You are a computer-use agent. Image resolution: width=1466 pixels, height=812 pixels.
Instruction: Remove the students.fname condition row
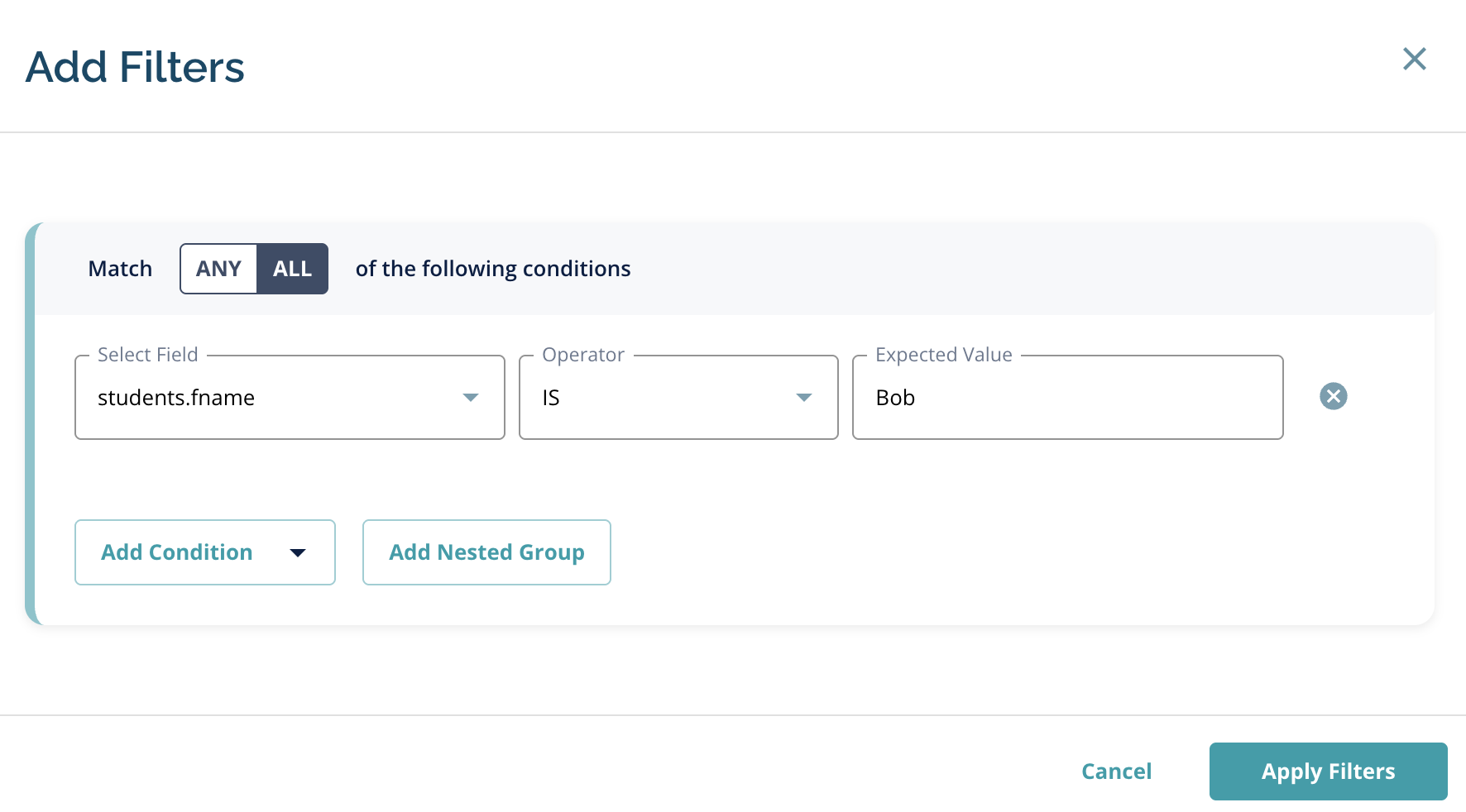(1333, 396)
